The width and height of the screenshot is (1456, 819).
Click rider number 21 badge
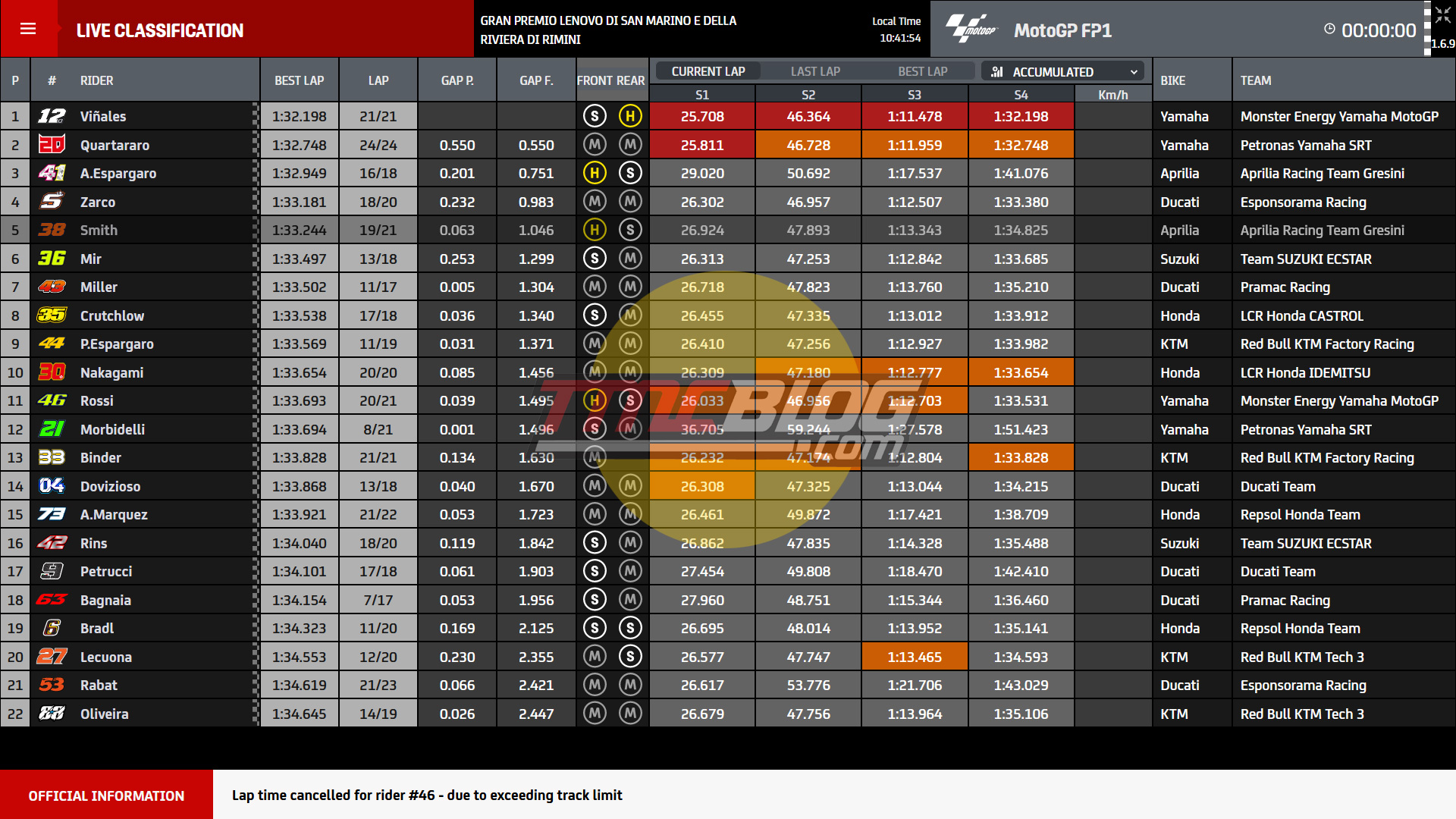pyautogui.click(x=52, y=429)
